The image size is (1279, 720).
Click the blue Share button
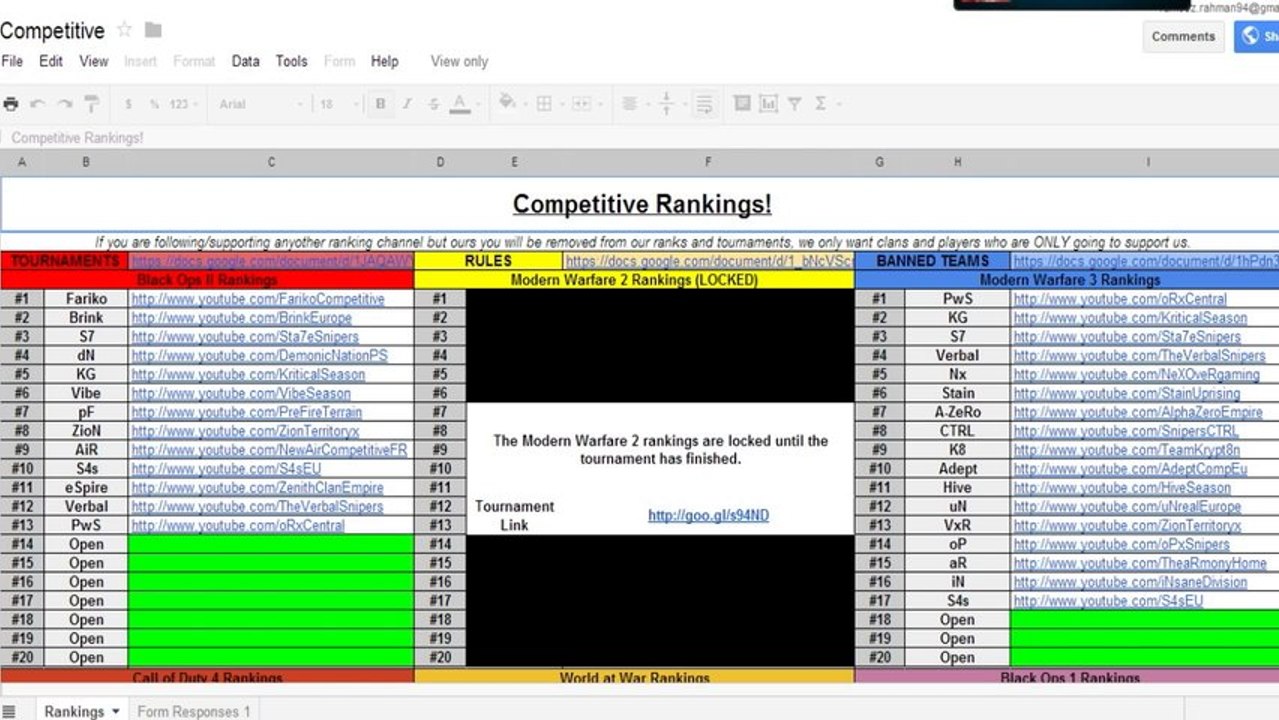pyautogui.click(x=1257, y=36)
